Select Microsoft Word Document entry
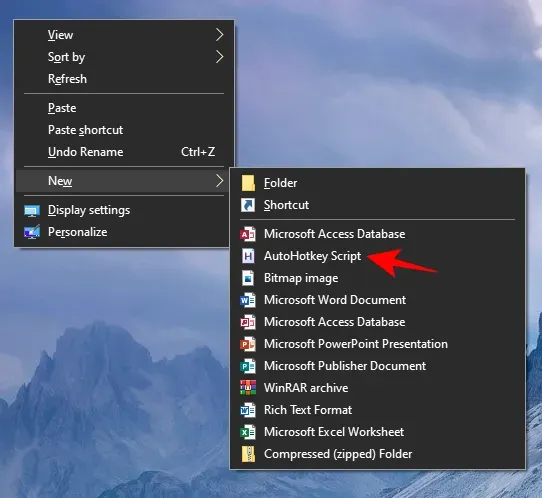 377,300
